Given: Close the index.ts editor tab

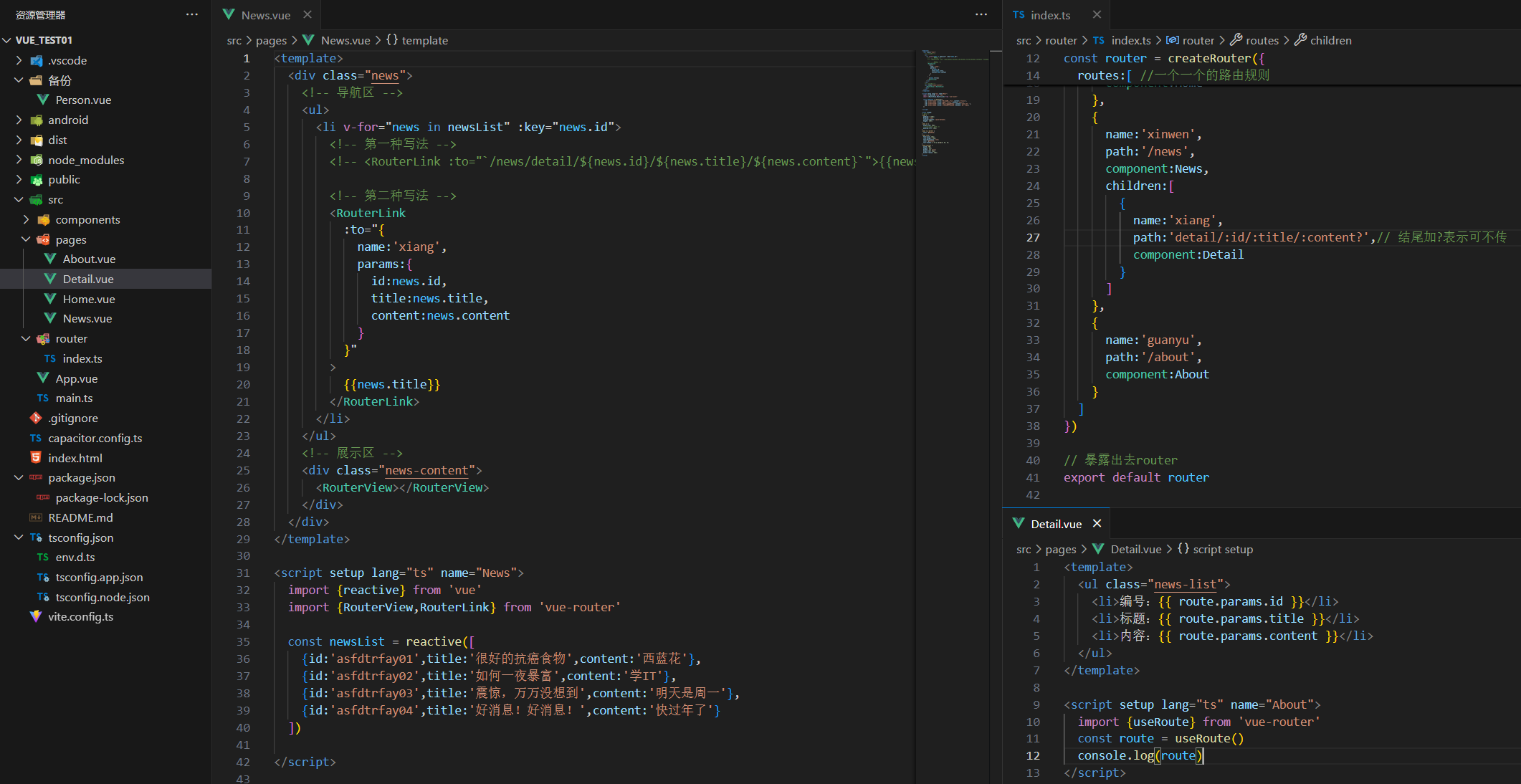Looking at the screenshot, I should click(x=1097, y=14).
